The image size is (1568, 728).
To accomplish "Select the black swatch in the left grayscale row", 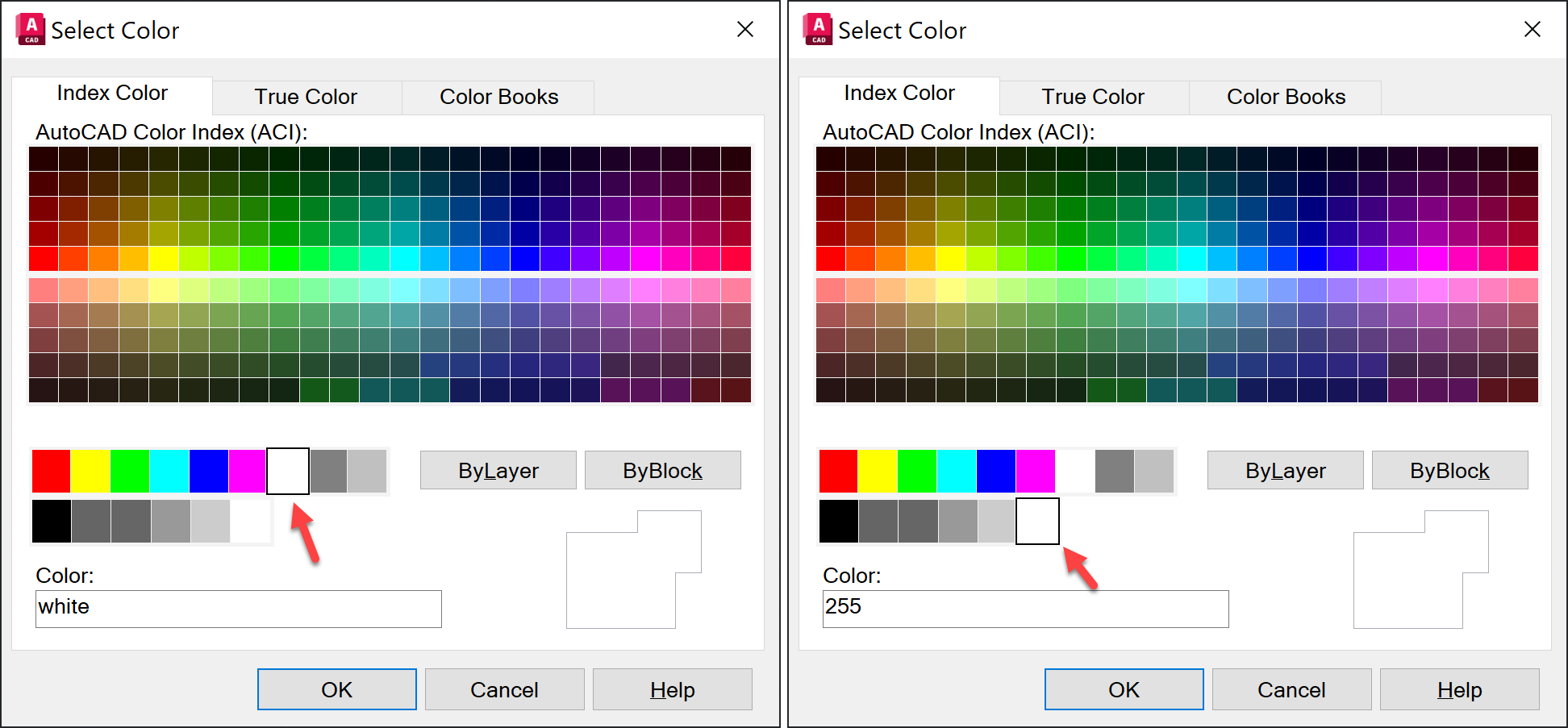I will point(51,521).
